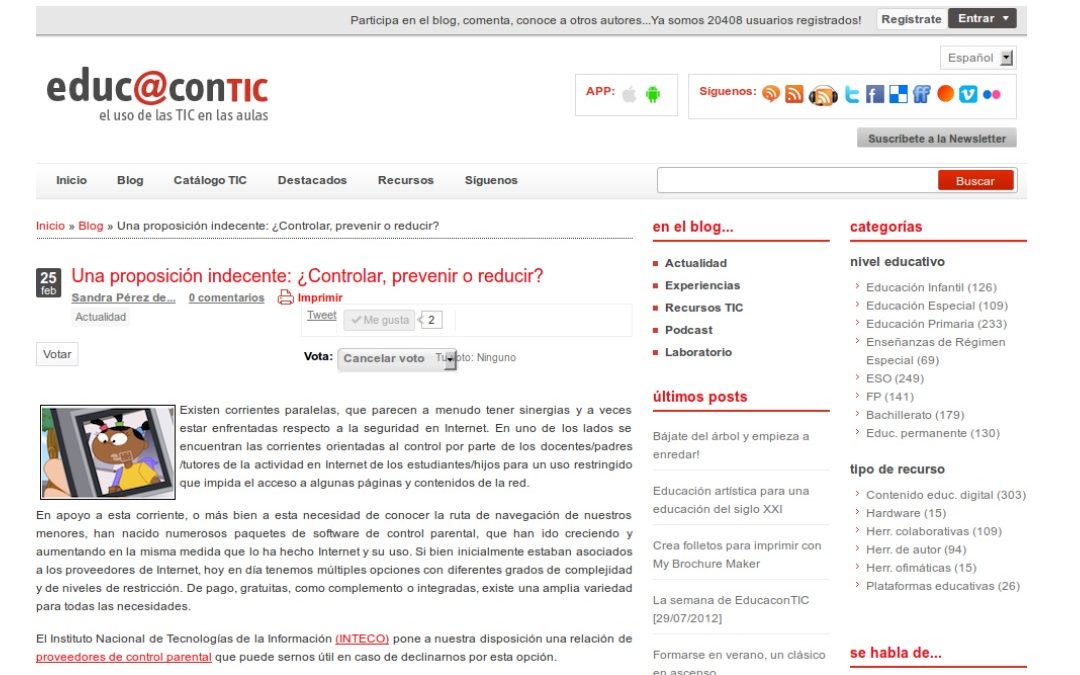Focus the site search text field
The image size is (1080, 675).
798,180
